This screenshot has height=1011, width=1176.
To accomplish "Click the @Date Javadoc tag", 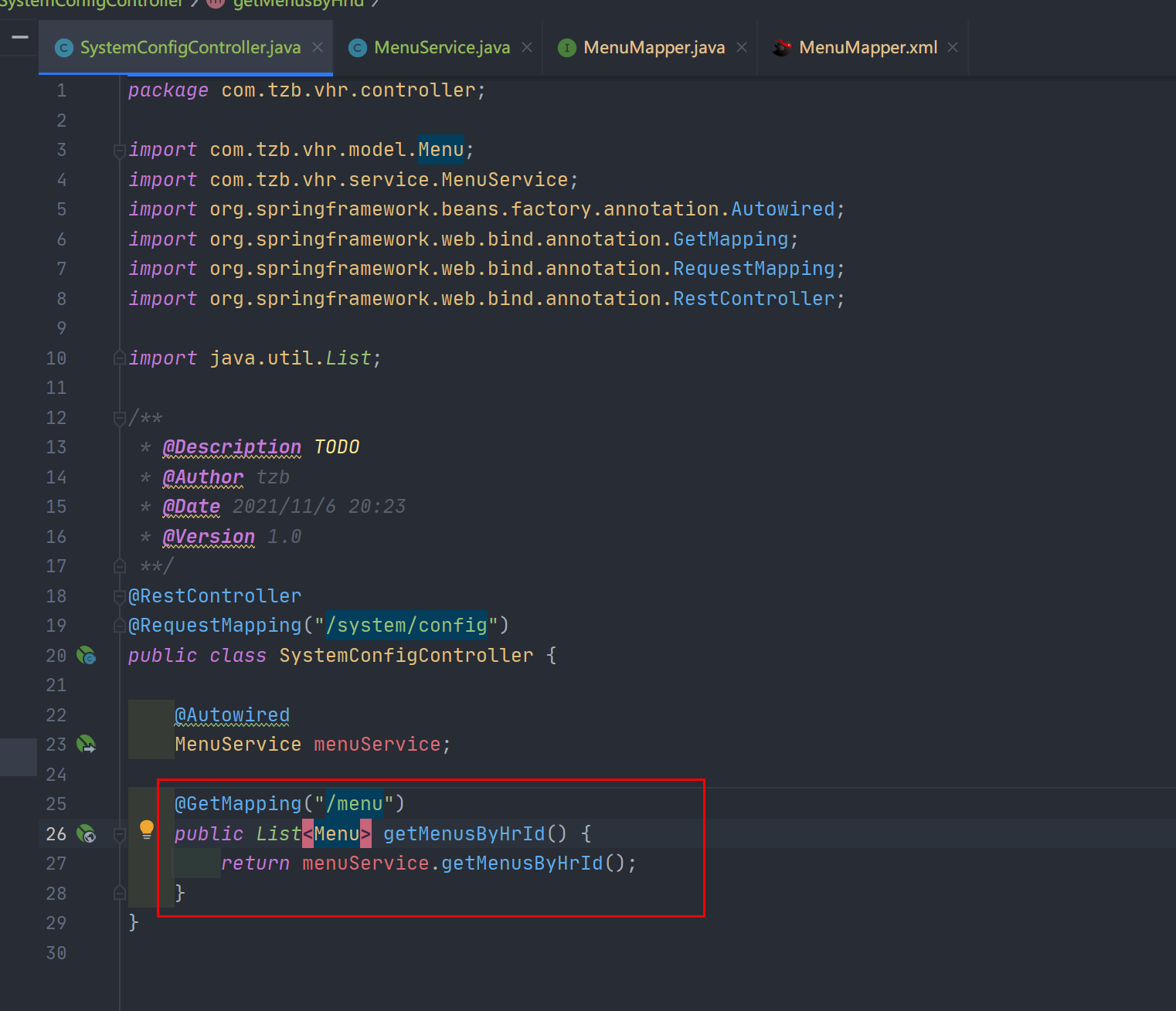I will click(192, 507).
